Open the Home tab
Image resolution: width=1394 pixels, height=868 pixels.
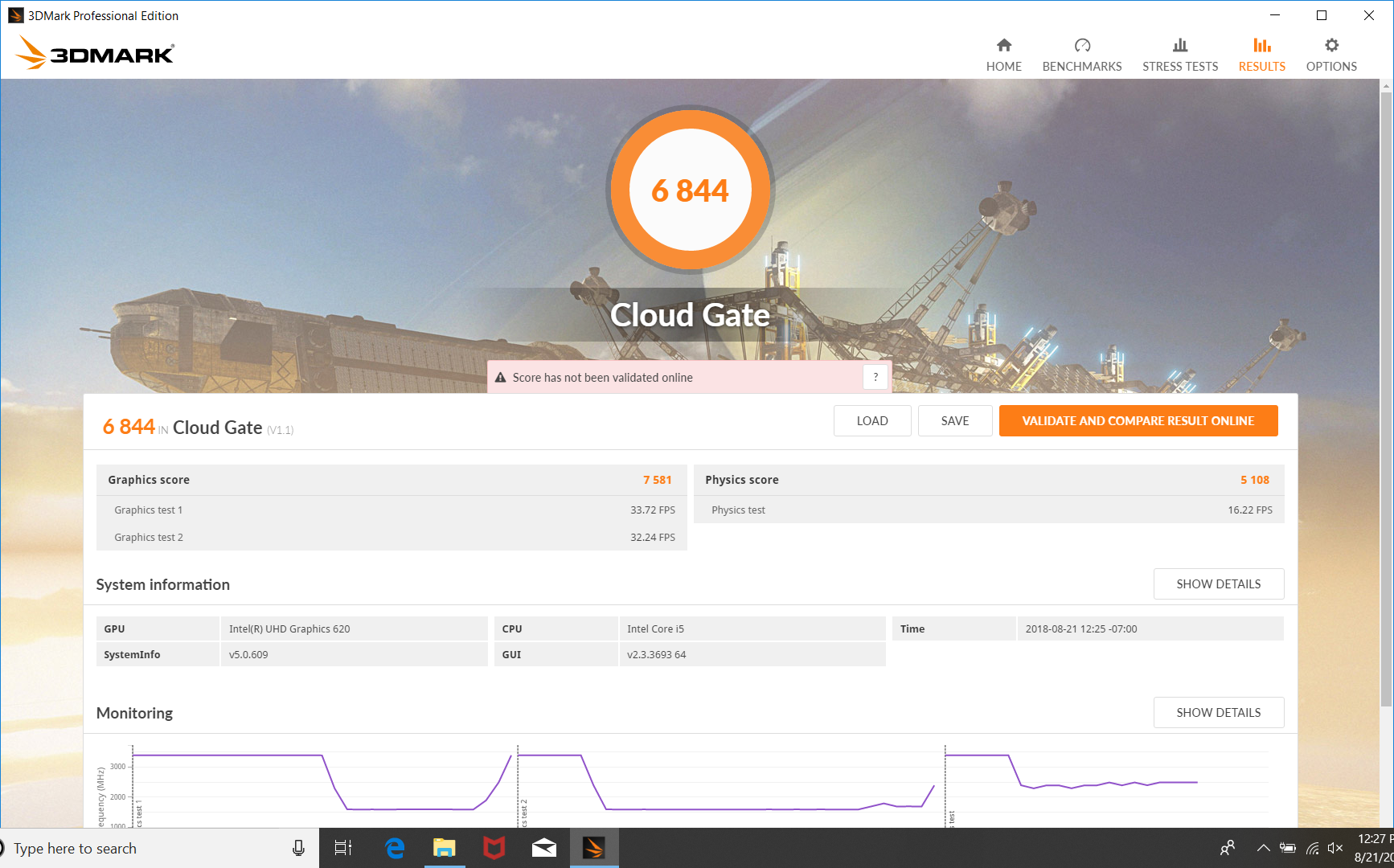coord(1003,55)
